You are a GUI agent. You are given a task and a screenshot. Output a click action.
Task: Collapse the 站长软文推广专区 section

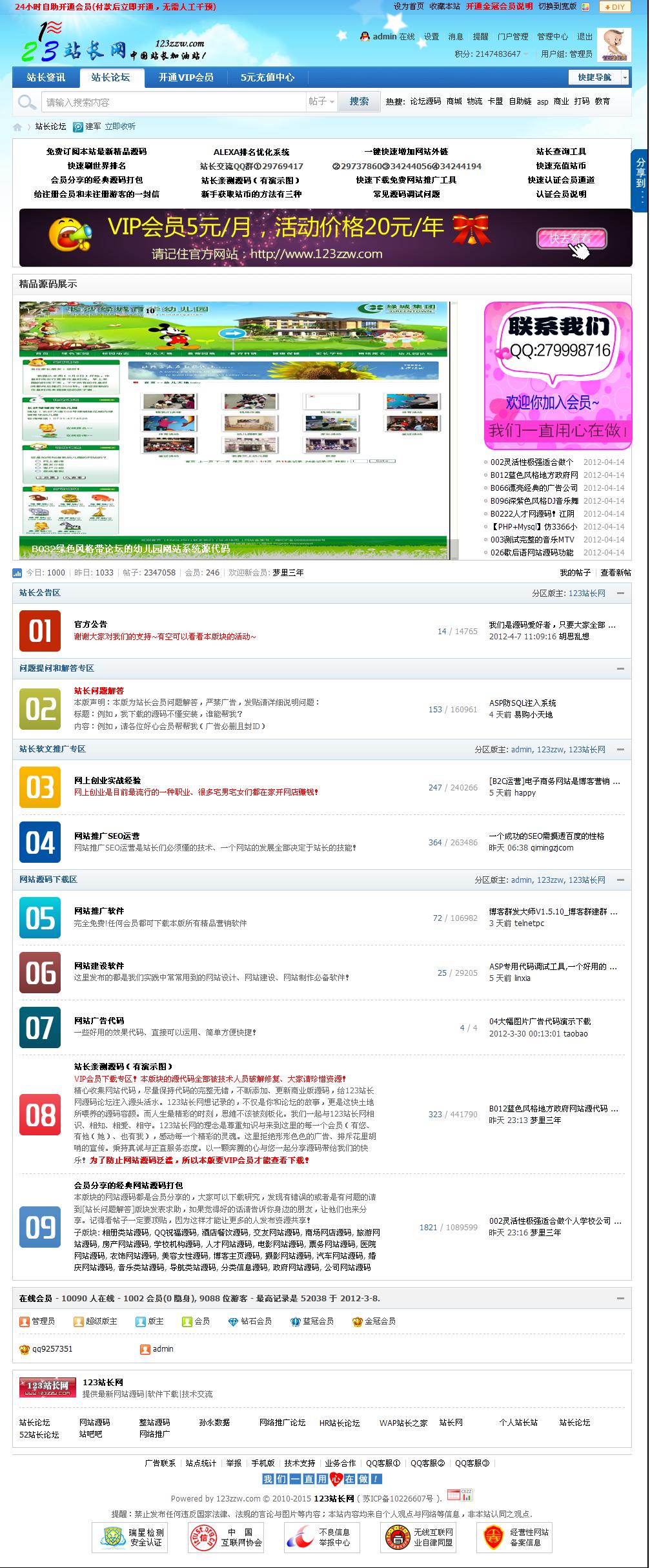(620, 750)
